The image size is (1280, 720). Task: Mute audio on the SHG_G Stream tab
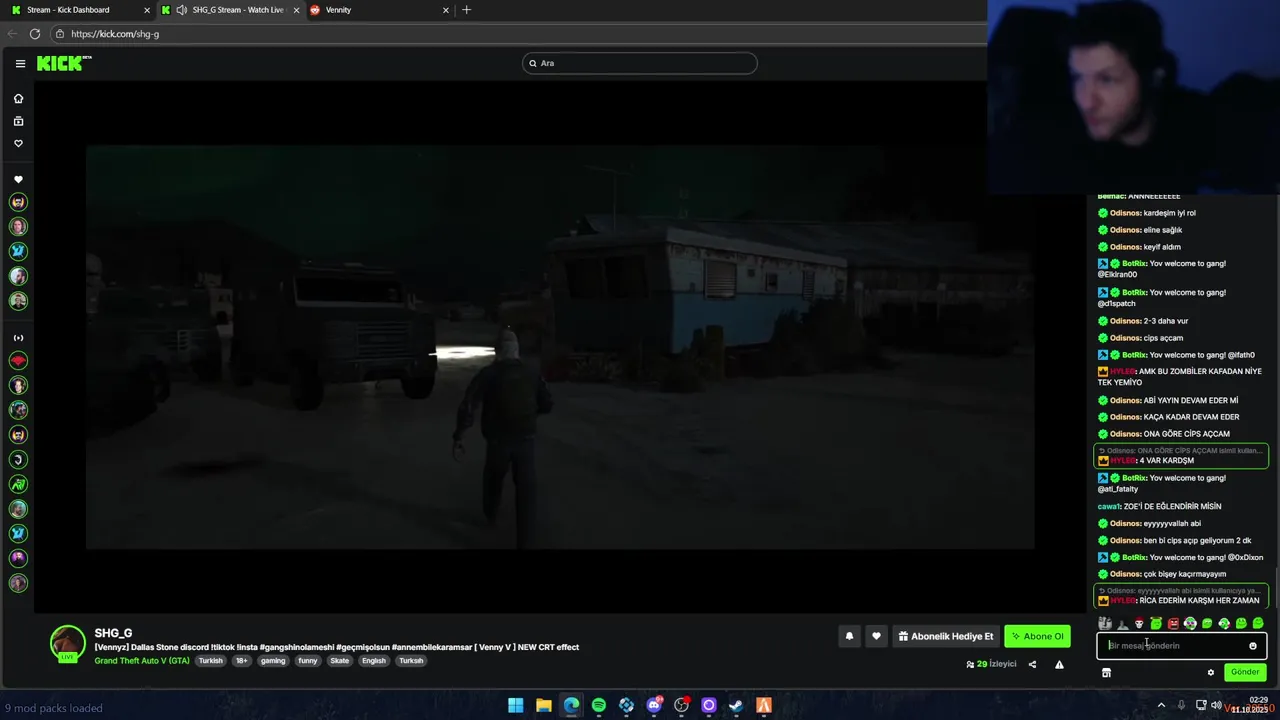(x=181, y=10)
